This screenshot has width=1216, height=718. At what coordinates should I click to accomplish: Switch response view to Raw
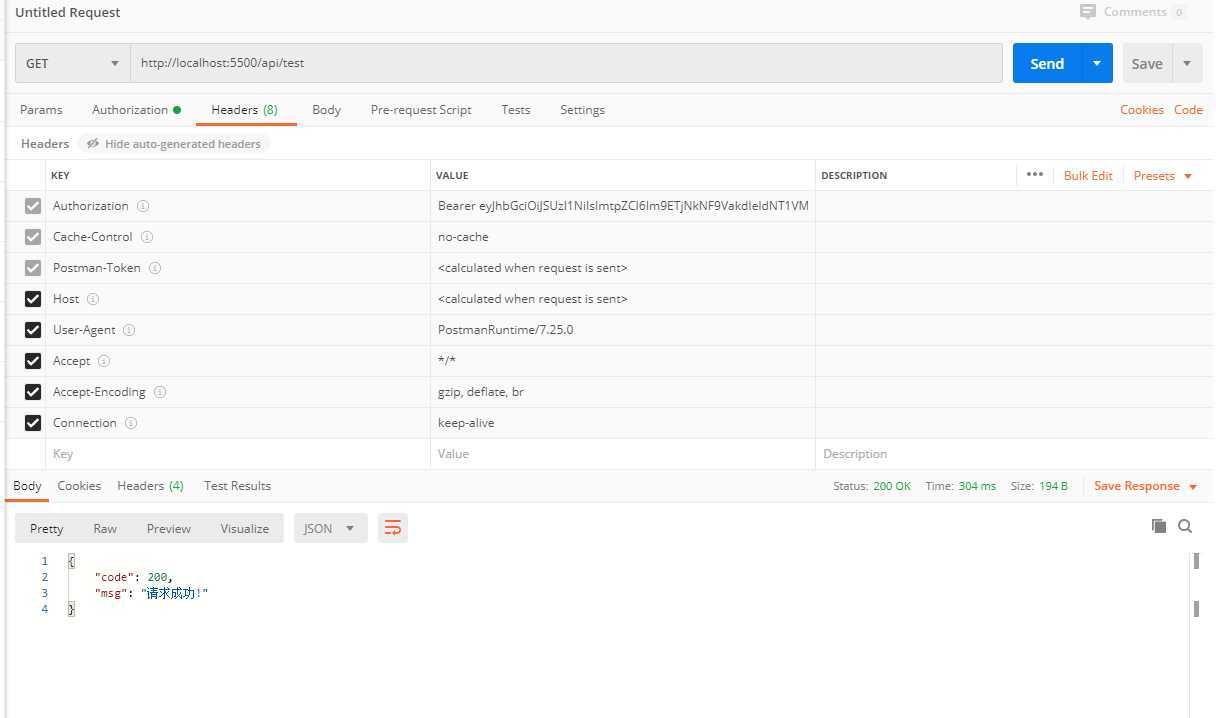(x=105, y=528)
